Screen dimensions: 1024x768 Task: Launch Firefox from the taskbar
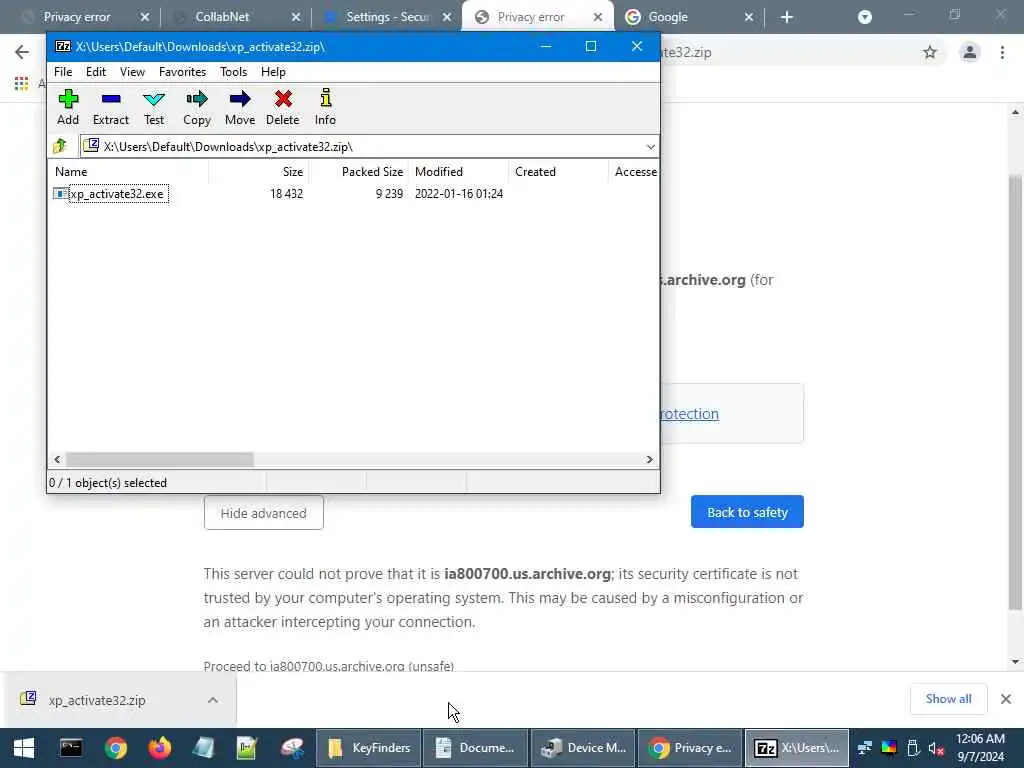coord(159,748)
